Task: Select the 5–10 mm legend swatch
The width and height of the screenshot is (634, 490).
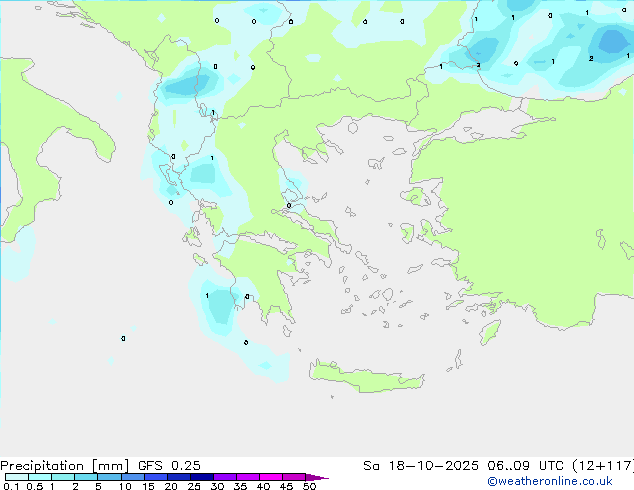Action: 109,477
